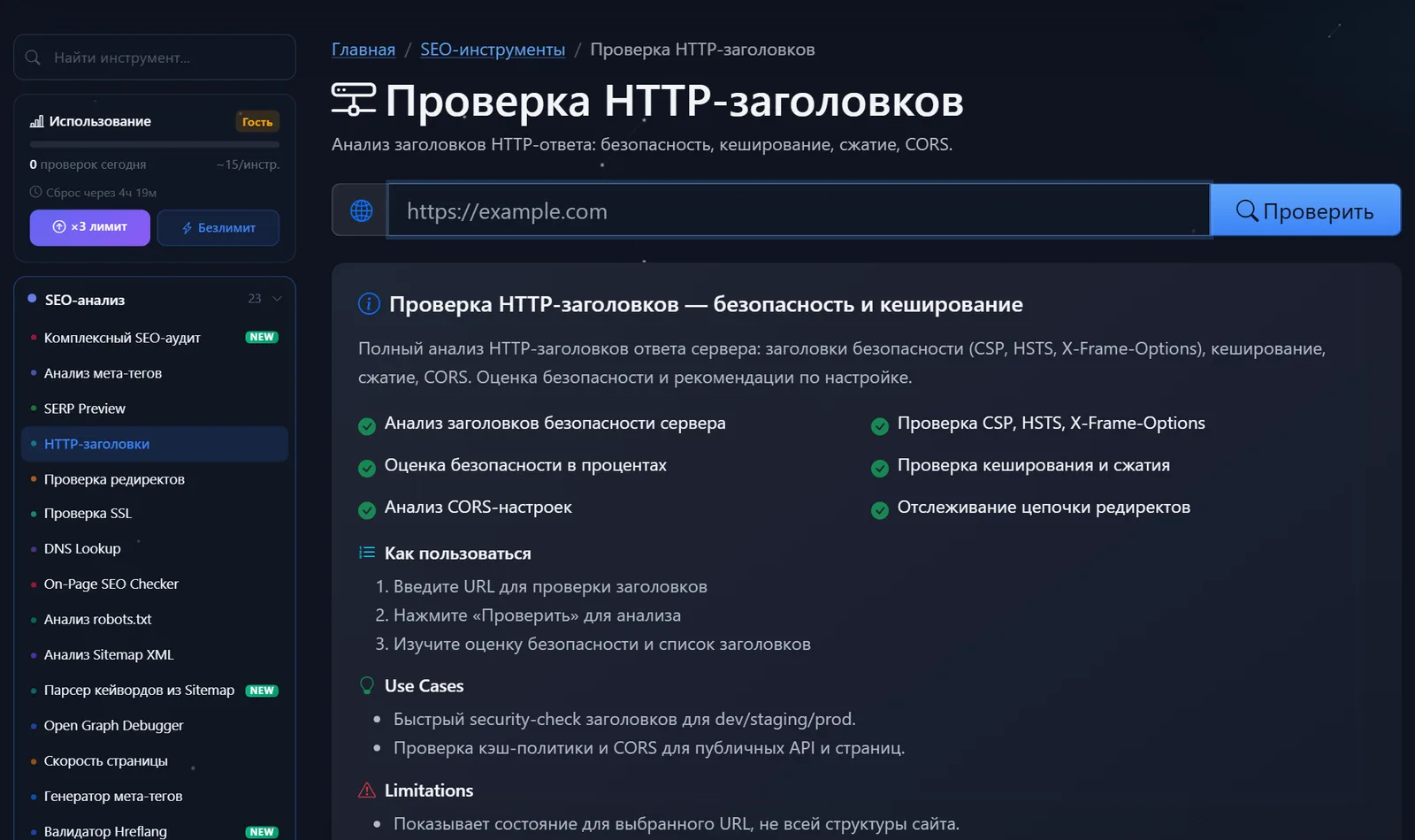The height and width of the screenshot is (840, 1415).
Task: Open On-Page SEO Checker
Action: point(155,584)
